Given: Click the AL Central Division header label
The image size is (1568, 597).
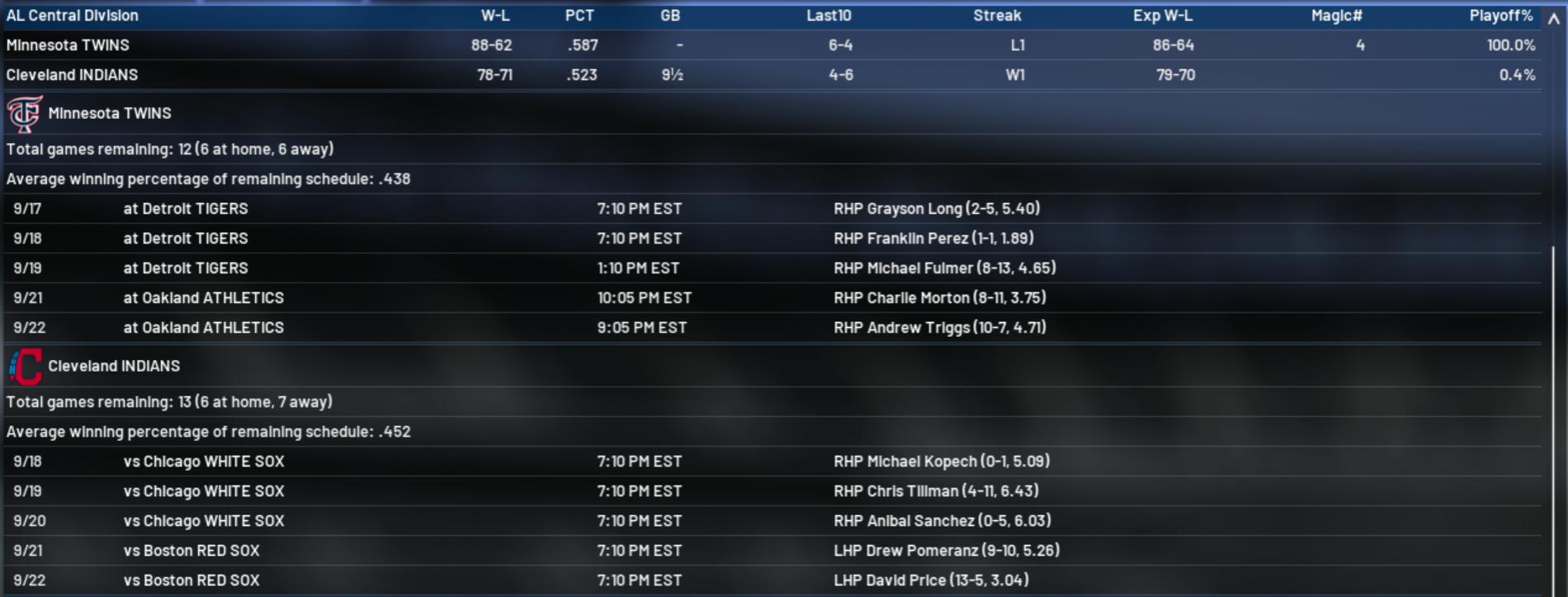Looking at the screenshot, I should point(72,16).
